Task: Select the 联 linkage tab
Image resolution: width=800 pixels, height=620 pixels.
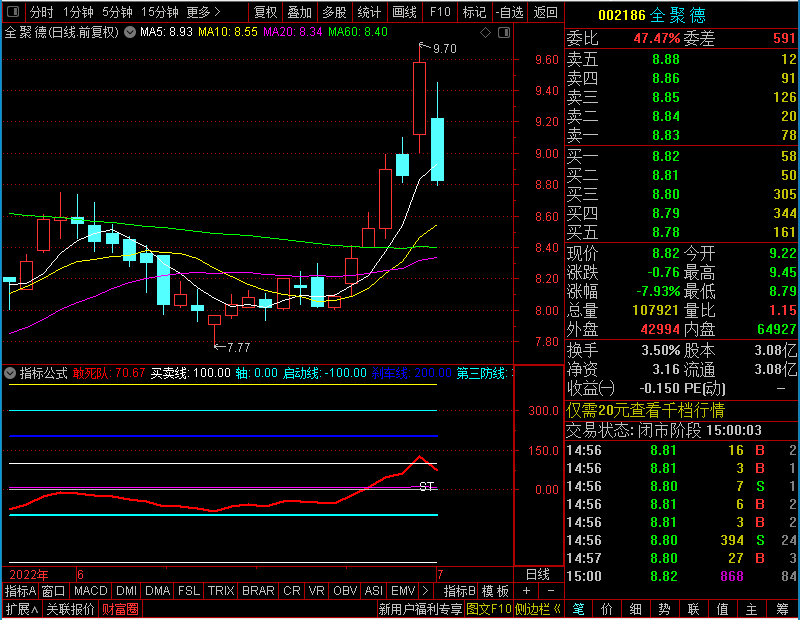Action: [x=693, y=609]
